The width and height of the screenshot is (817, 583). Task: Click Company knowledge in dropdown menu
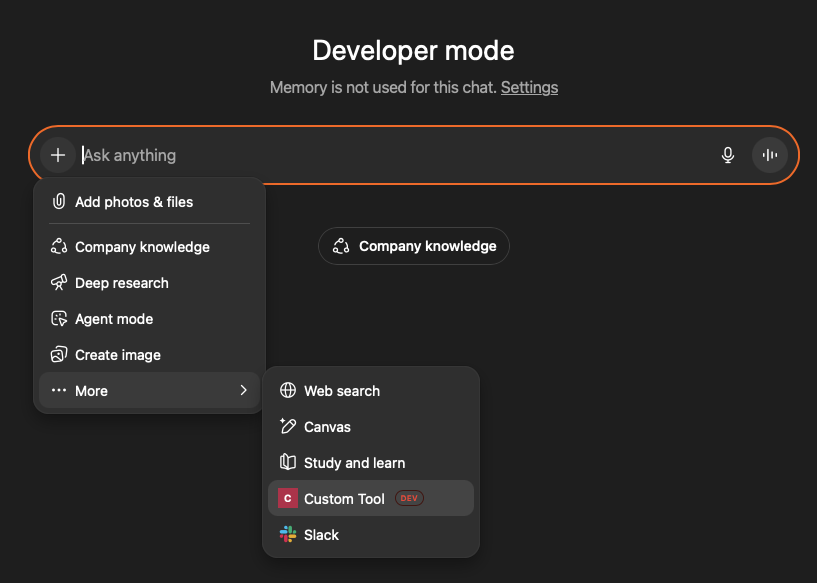click(150, 247)
